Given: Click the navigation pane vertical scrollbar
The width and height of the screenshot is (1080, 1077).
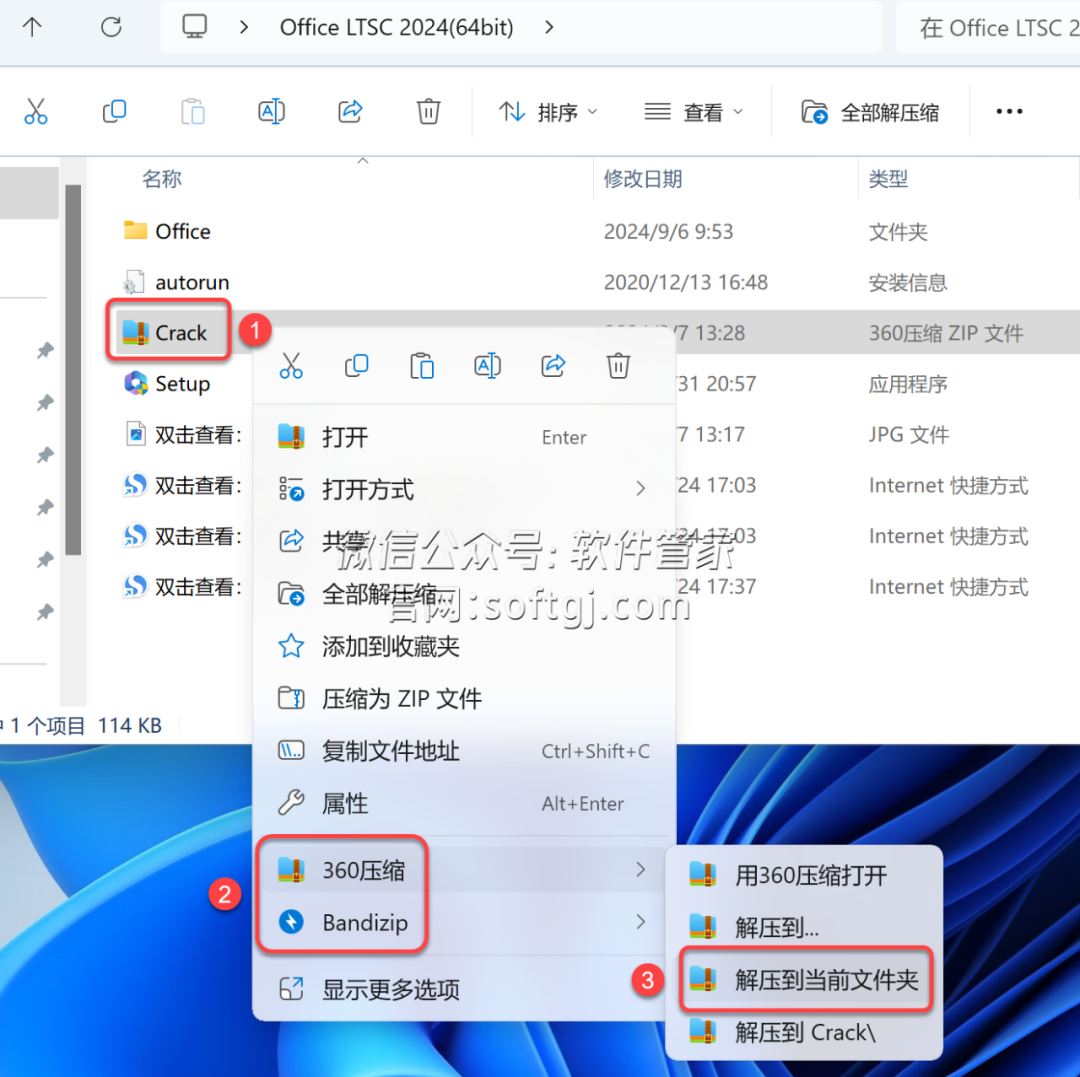Looking at the screenshot, I should 74,369.
